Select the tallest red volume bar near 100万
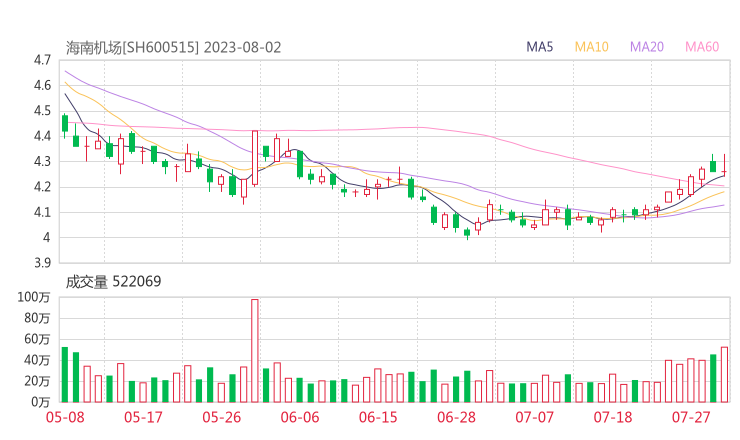This screenshot has height=440, width=740. tap(255, 351)
